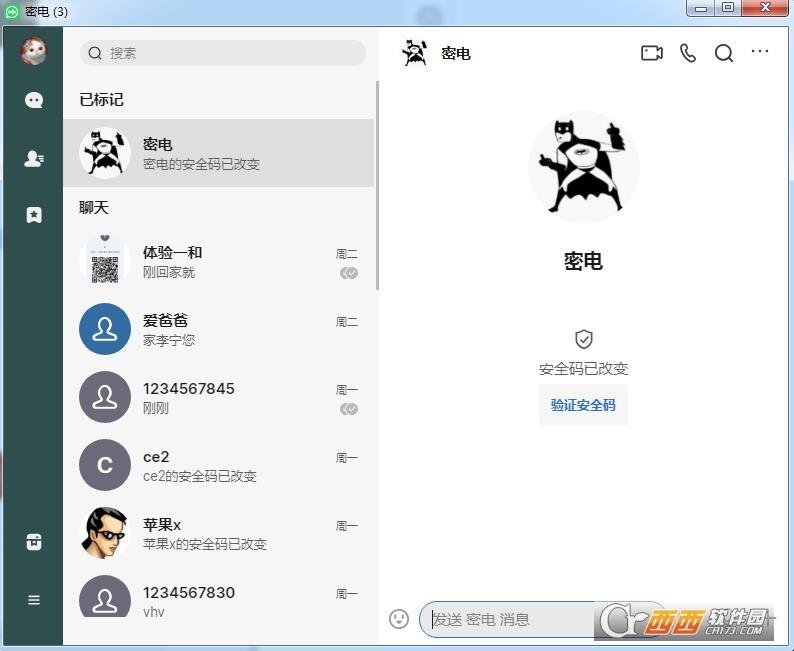
Task: Start a voice call with 密电
Action: (x=688, y=53)
